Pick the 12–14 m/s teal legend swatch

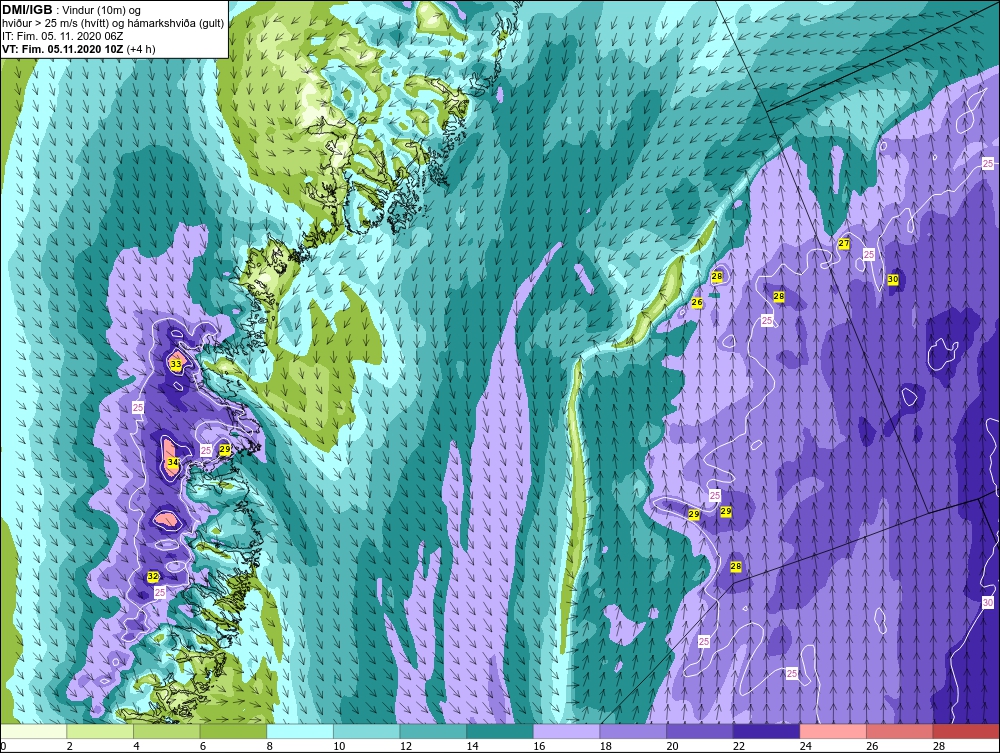(433, 731)
